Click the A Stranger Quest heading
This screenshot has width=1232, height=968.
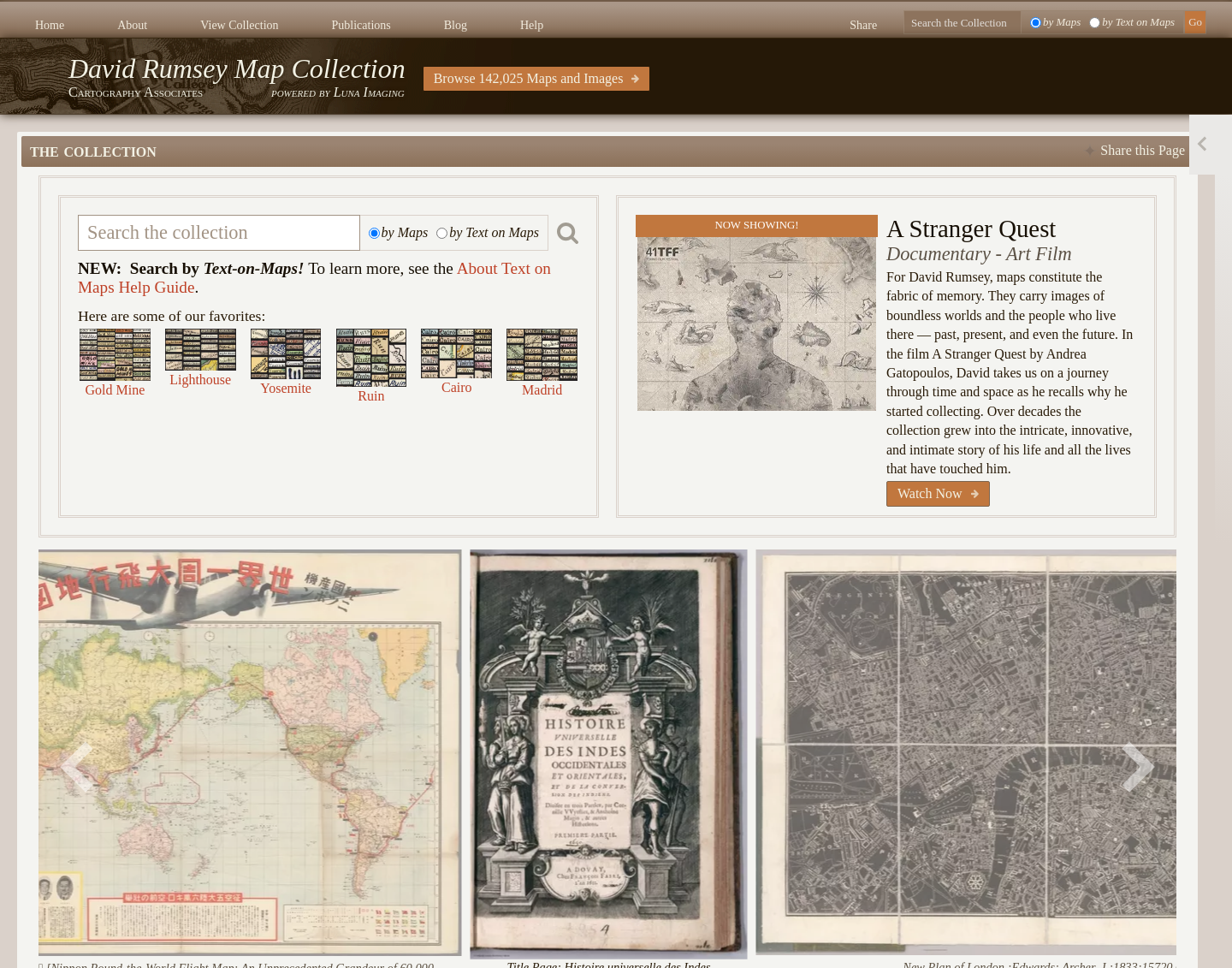pos(971,229)
